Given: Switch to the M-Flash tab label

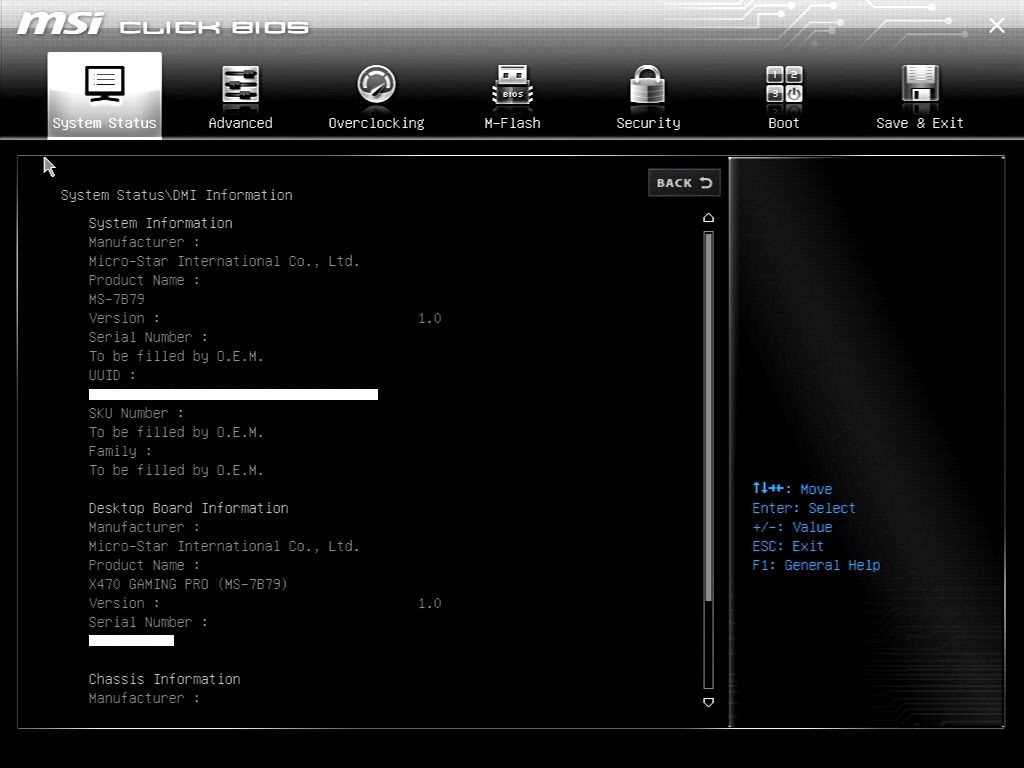Looking at the screenshot, I should coord(513,123).
